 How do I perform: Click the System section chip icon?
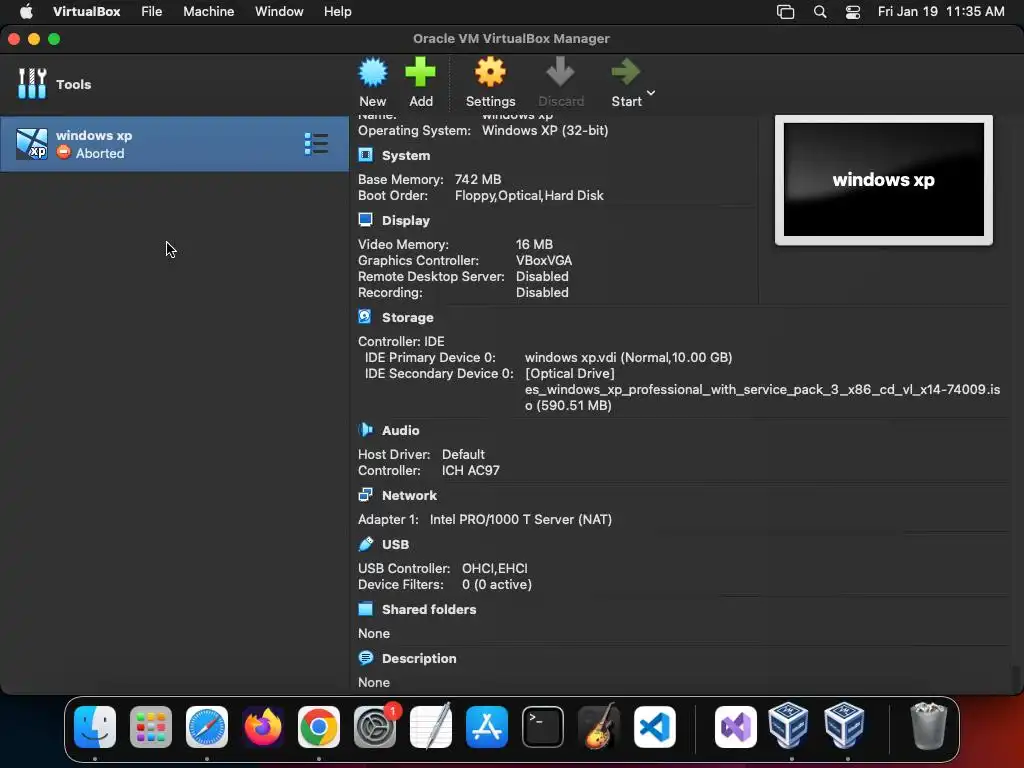coord(366,155)
